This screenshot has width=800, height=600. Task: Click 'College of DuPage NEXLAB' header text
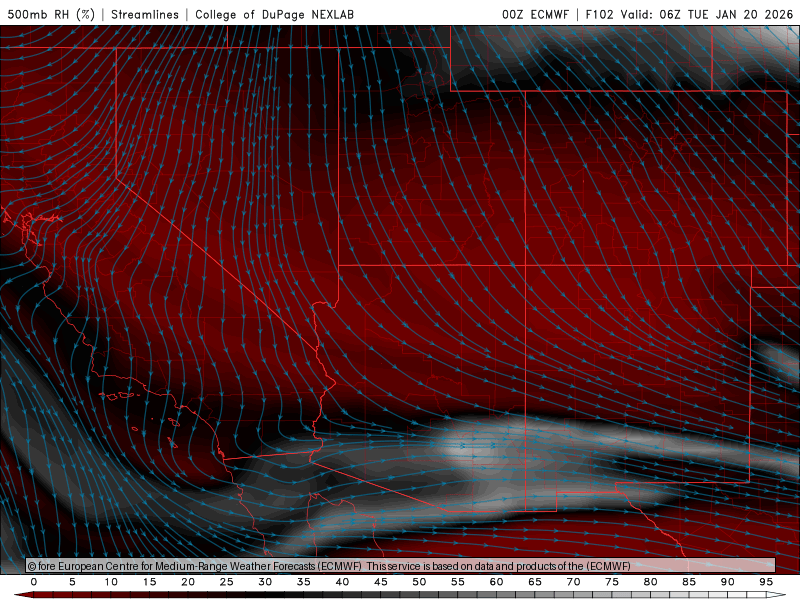click(x=274, y=14)
